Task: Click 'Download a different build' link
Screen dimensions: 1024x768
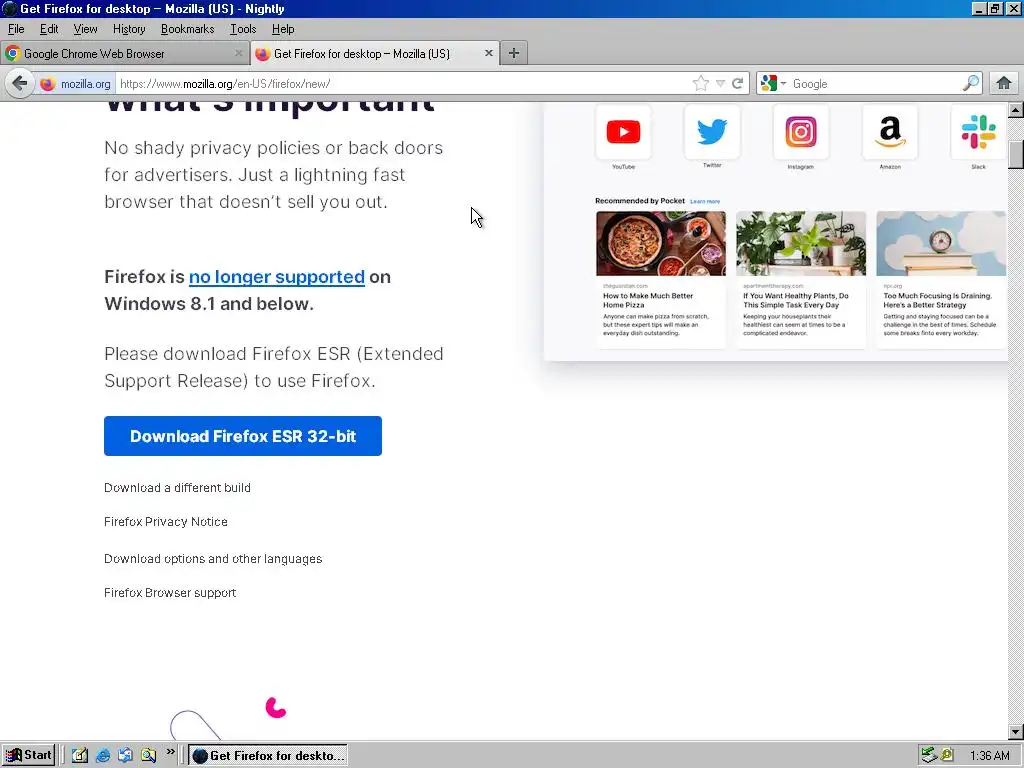Action: click(177, 488)
